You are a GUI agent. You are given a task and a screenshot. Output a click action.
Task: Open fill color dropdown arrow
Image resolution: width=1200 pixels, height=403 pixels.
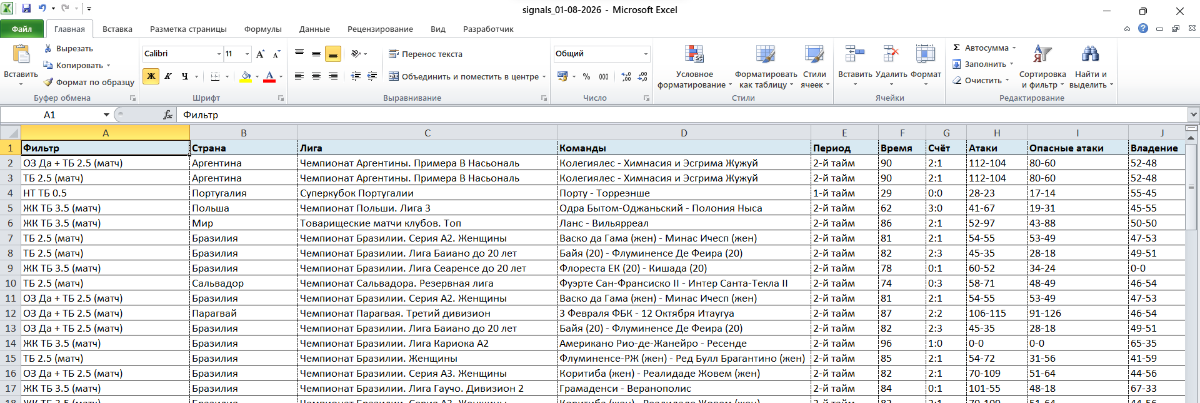pyautogui.click(x=256, y=76)
